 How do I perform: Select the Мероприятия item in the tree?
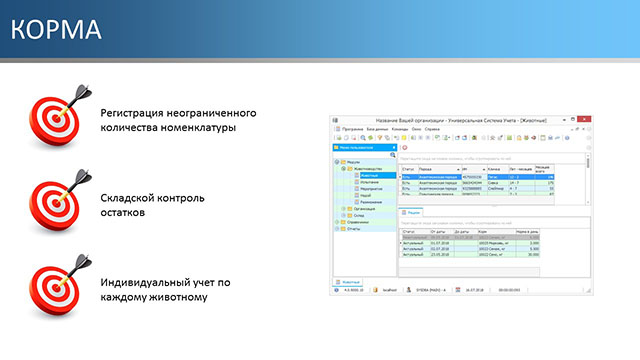tap(371, 189)
